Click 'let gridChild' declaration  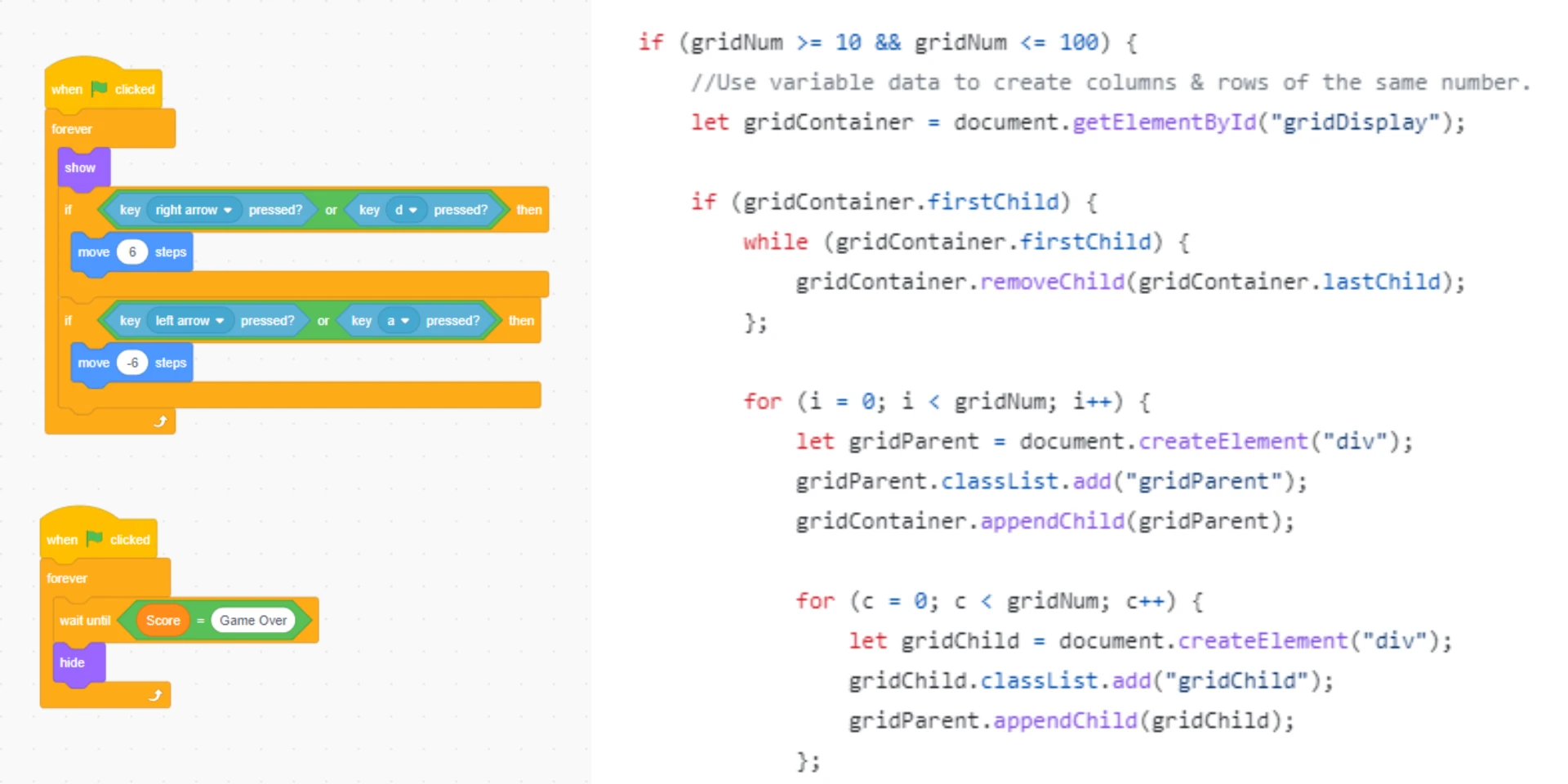click(x=1151, y=641)
